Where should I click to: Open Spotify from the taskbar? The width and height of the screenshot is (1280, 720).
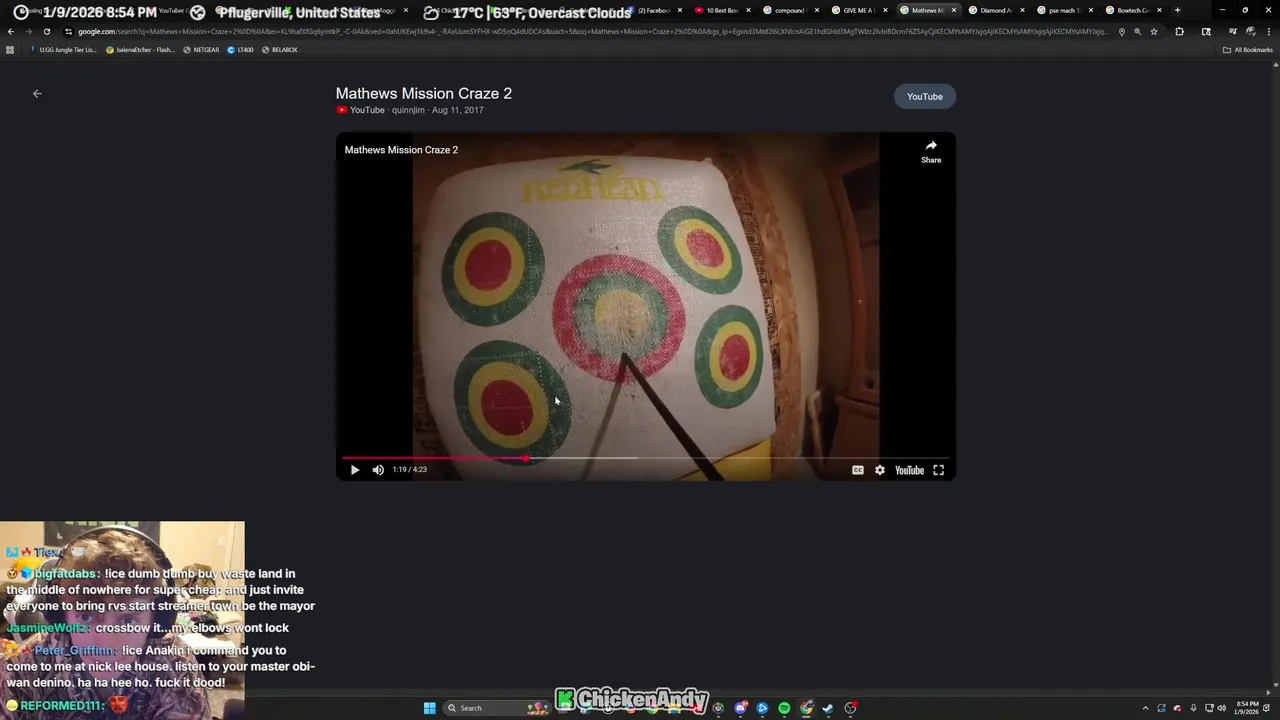click(784, 708)
